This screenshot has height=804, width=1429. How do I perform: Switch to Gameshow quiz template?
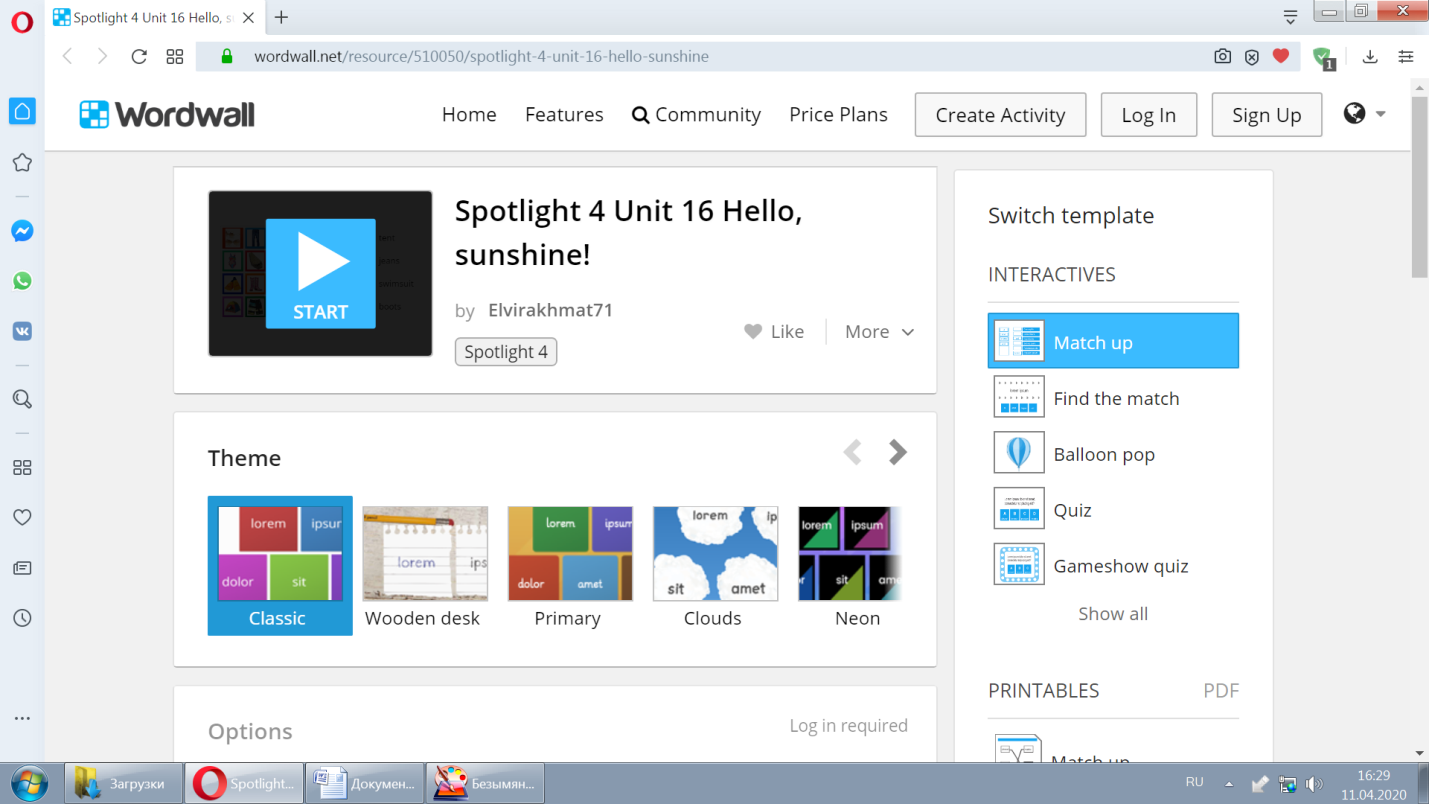pos(1113,565)
